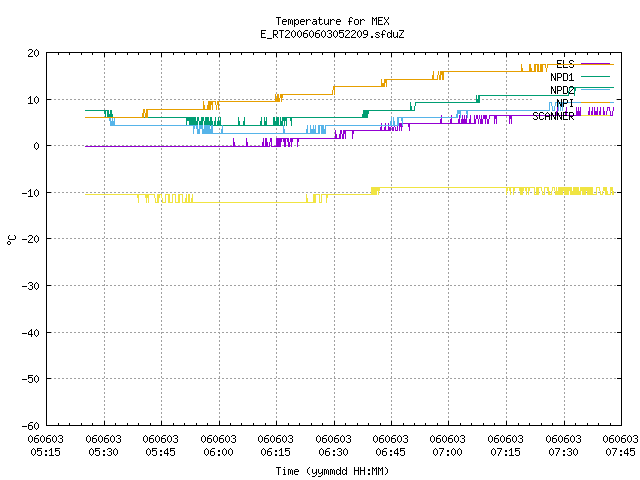
Task: Click the purple ELS curve at 0 degrees
Action: pos(159,146)
